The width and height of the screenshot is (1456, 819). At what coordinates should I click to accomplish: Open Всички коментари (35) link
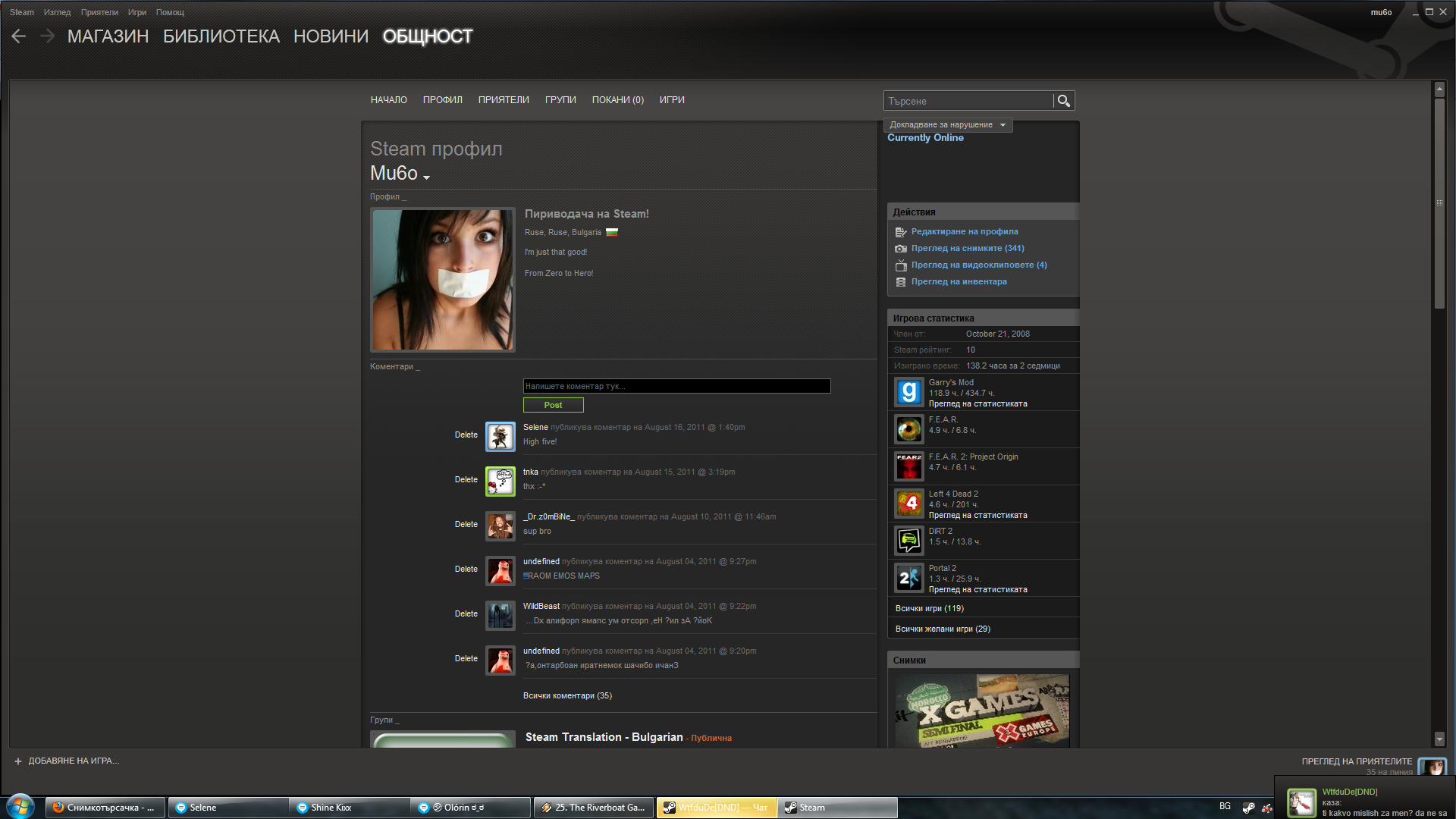tap(567, 696)
